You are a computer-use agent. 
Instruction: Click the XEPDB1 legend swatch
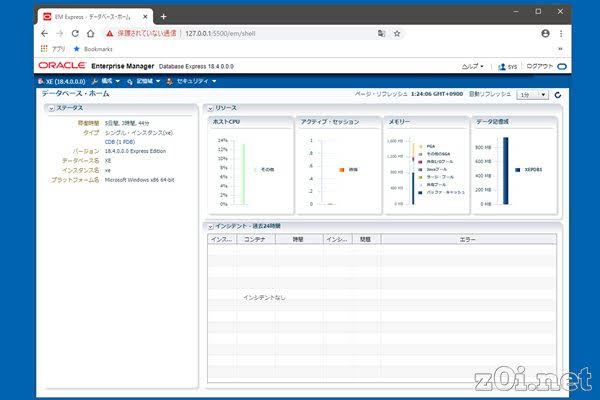pyautogui.click(x=518, y=170)
